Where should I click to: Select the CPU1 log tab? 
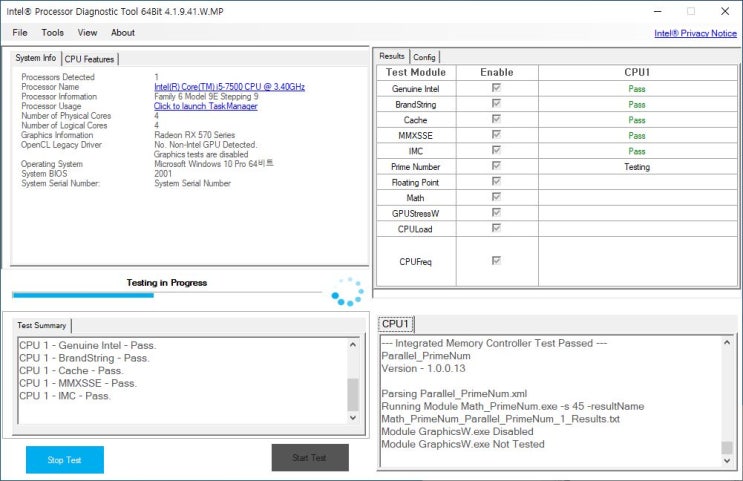(396, 324)
